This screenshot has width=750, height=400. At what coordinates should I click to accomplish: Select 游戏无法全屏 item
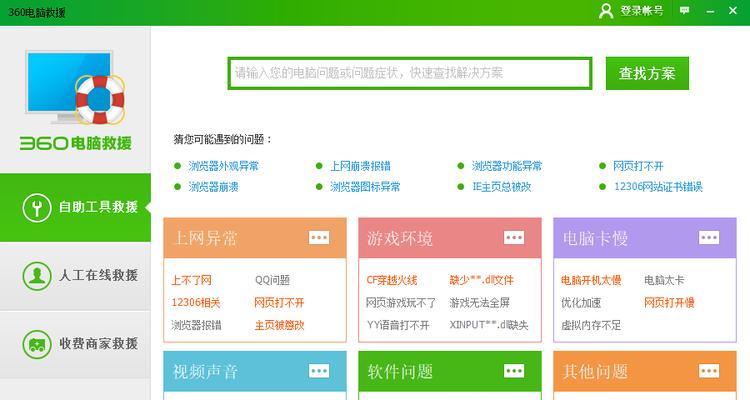[x=479, y=302]
